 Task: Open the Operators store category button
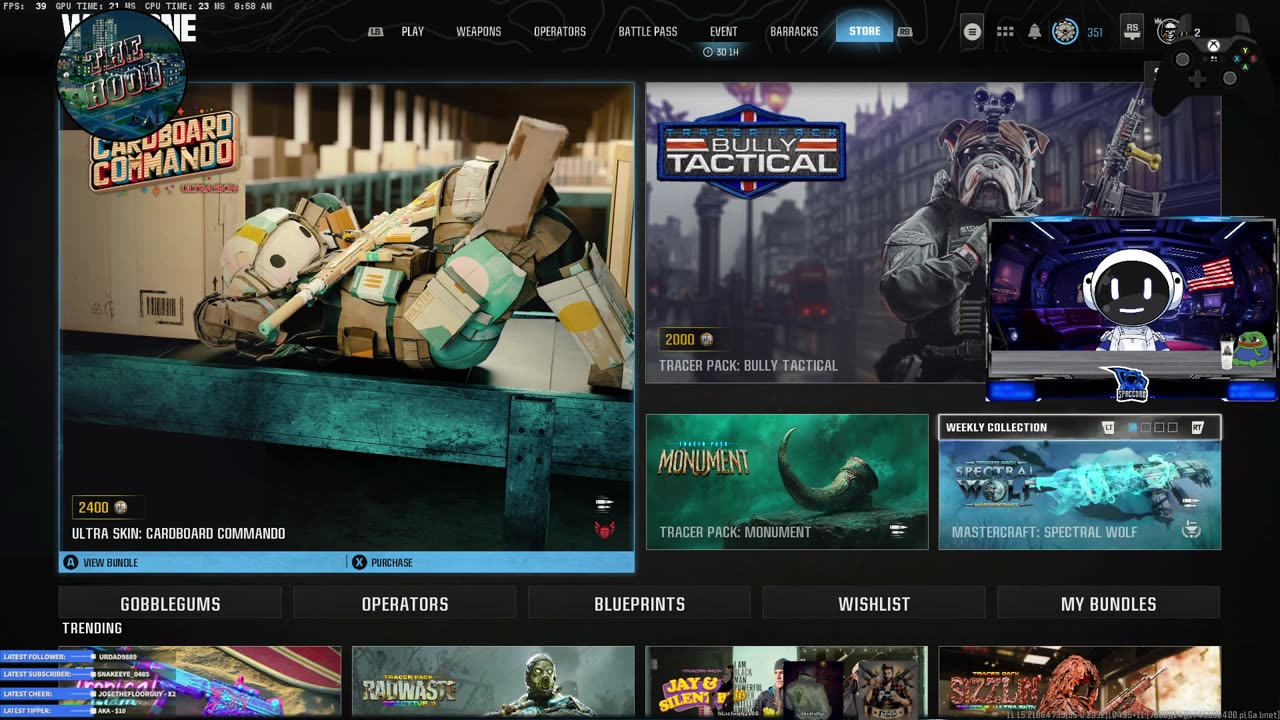405,603
